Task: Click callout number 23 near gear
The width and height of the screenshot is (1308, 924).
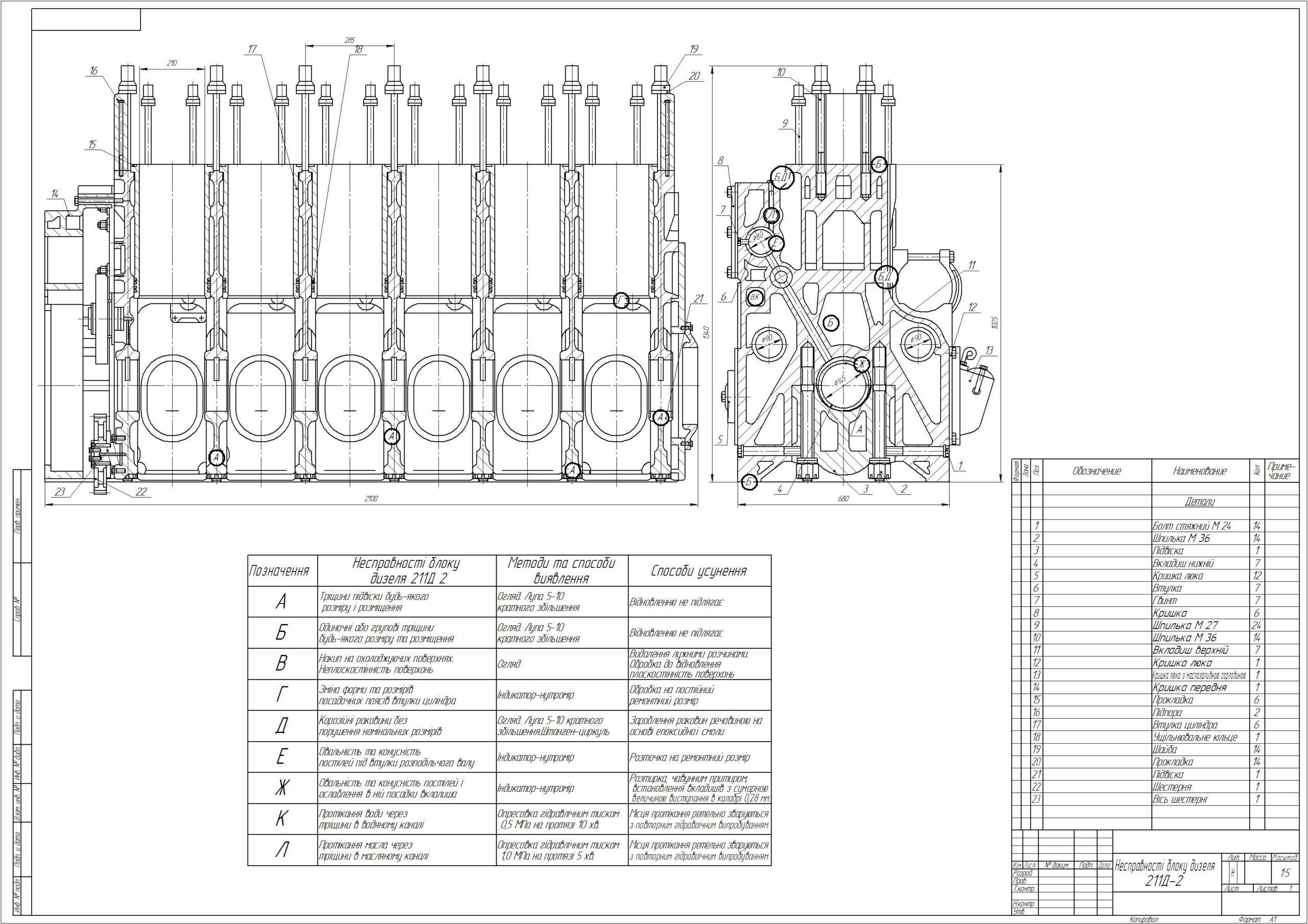Action: coord(60,491)
